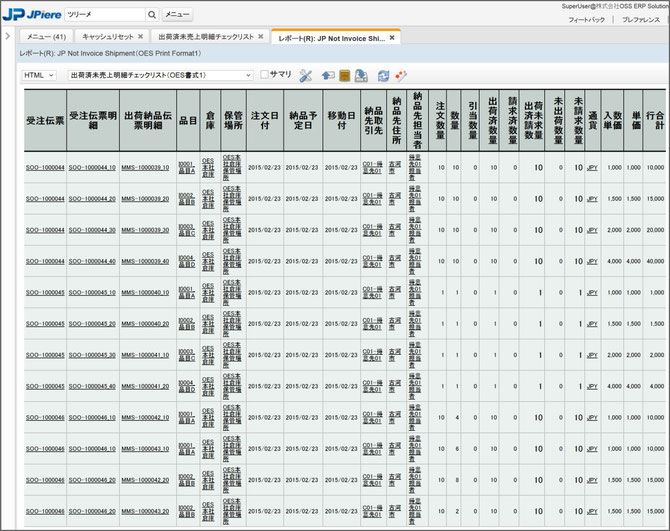
Task: Close the レポート(R): JP Not Invoice tab
Action: tap(392, 38)
